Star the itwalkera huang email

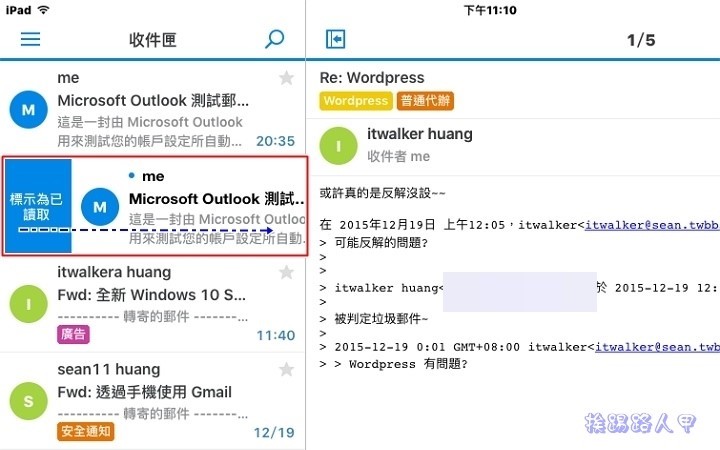coord(287,272)
